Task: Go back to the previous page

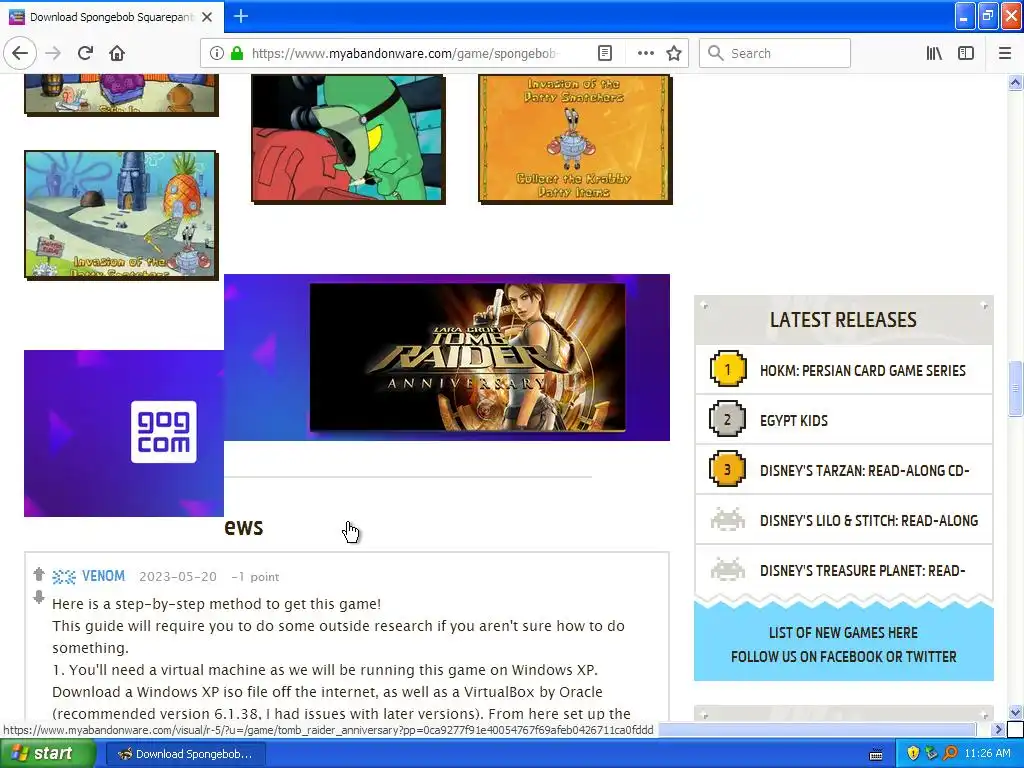Action: (20, 54)
